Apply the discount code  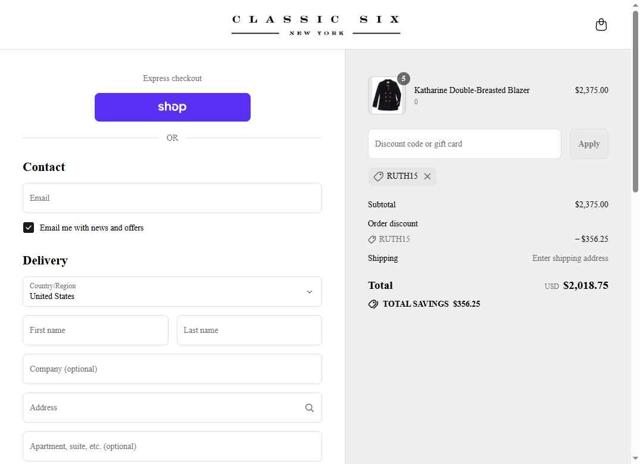[589, 144]
